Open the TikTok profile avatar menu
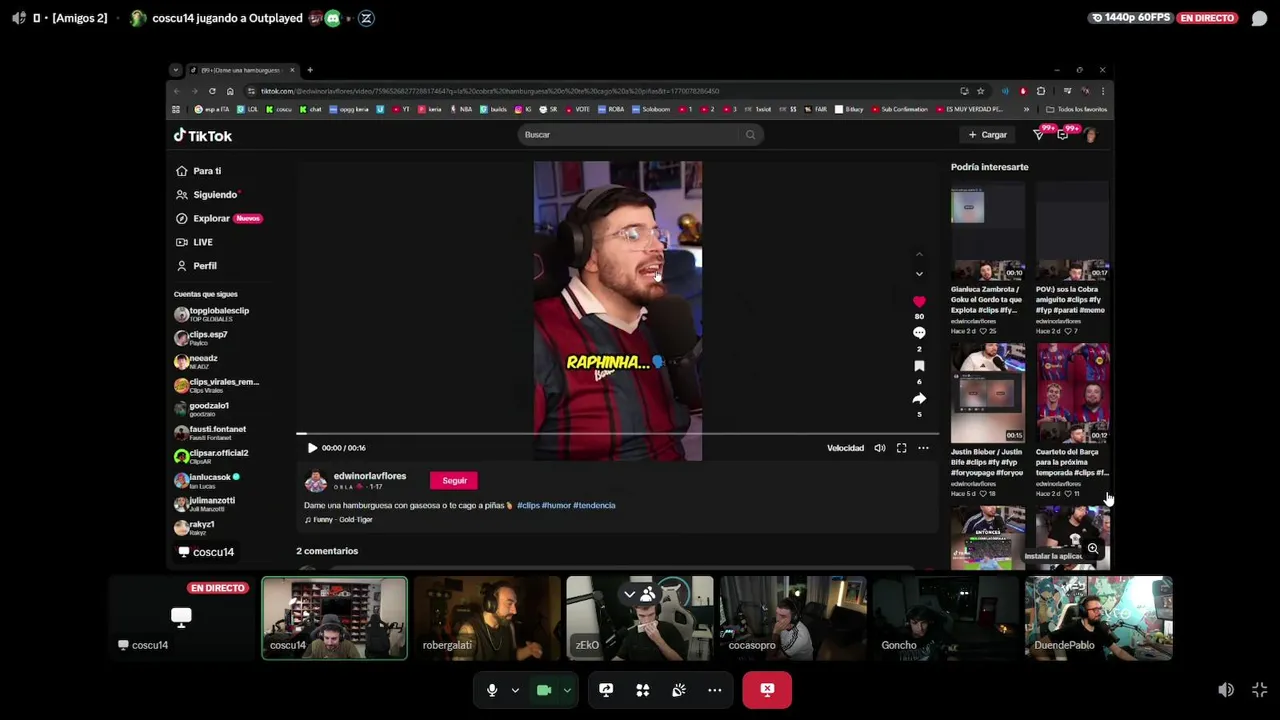The width and height of the screenshot is (1280, 720). click(1090, 135)
